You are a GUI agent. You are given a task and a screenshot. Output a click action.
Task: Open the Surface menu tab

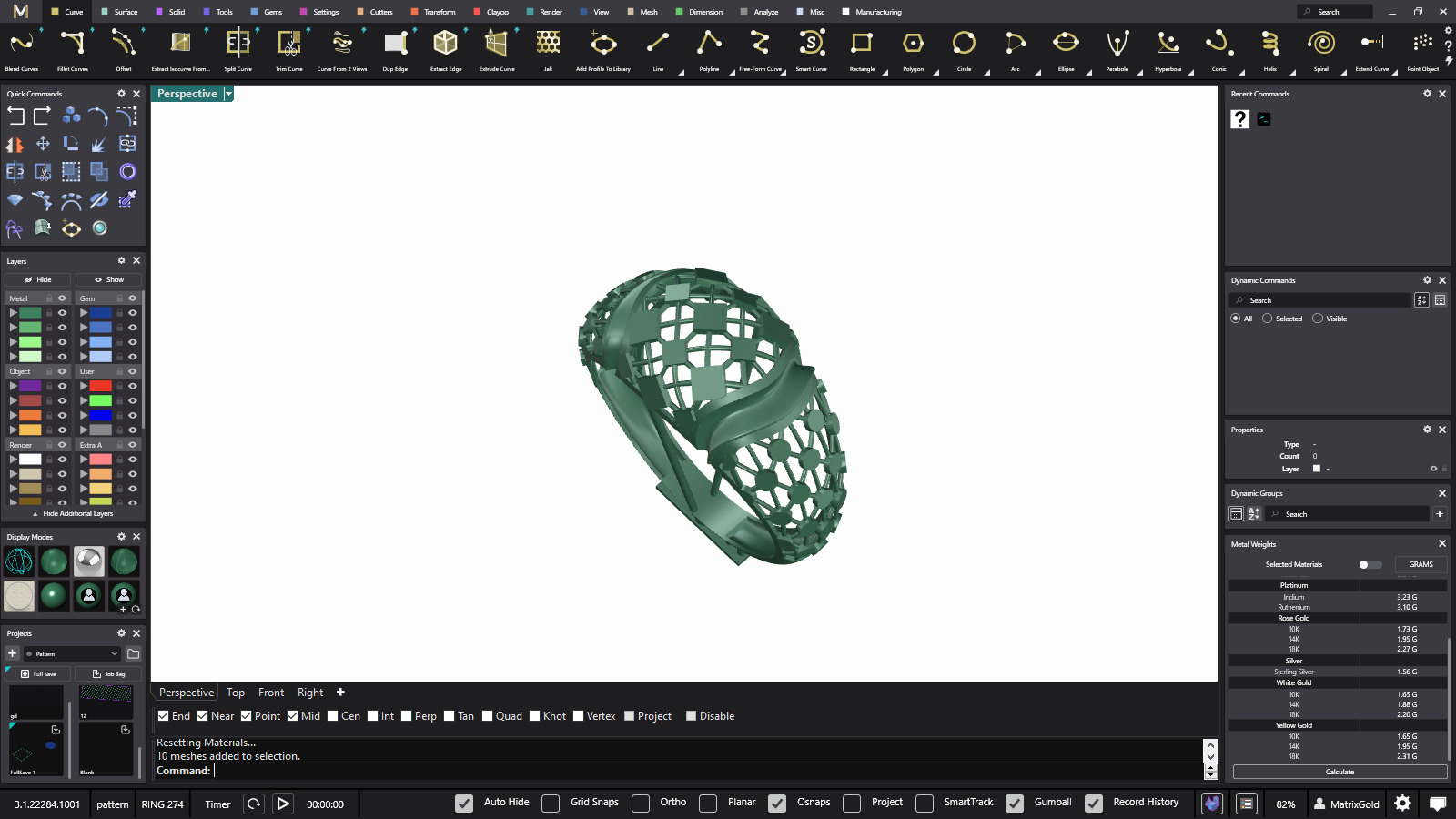tap(120, 12)
